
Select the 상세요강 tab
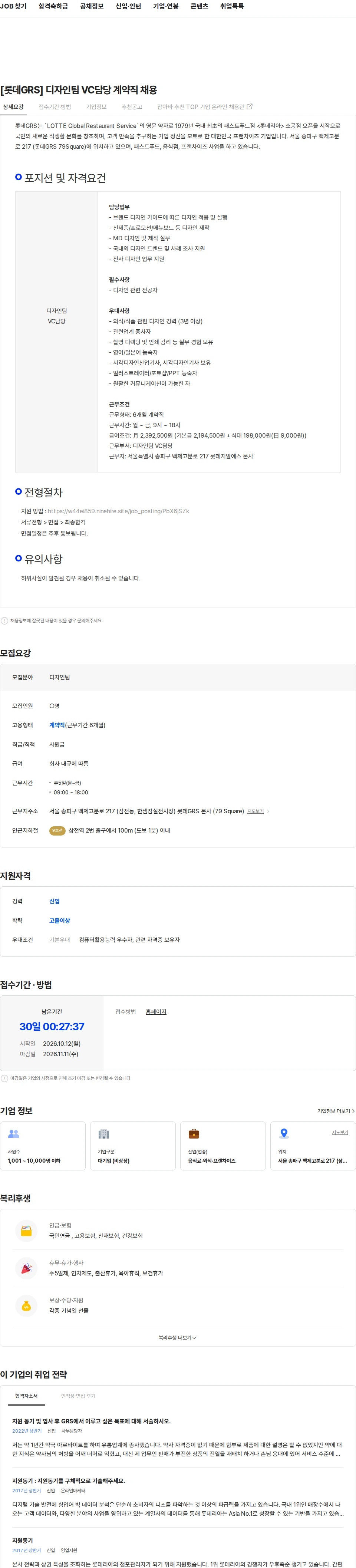13,106
